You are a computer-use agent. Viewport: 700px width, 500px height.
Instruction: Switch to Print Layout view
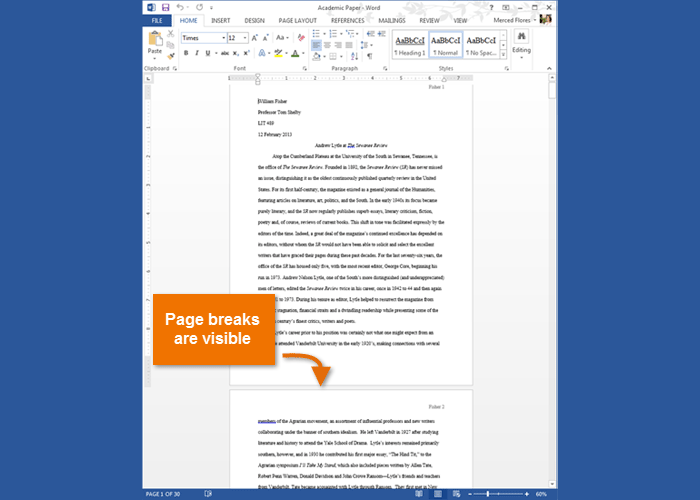438,494
